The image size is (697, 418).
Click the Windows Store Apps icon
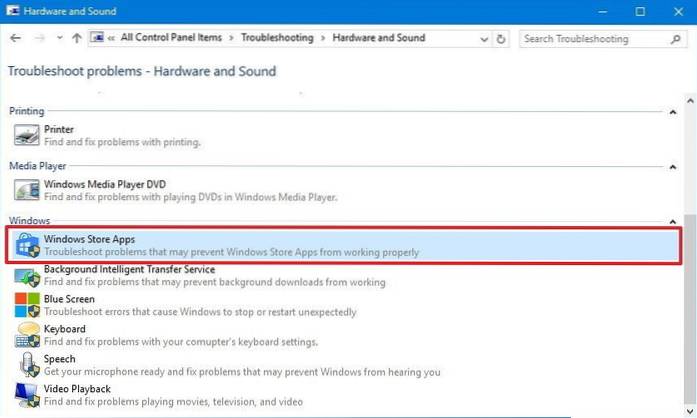click(25, 246)
